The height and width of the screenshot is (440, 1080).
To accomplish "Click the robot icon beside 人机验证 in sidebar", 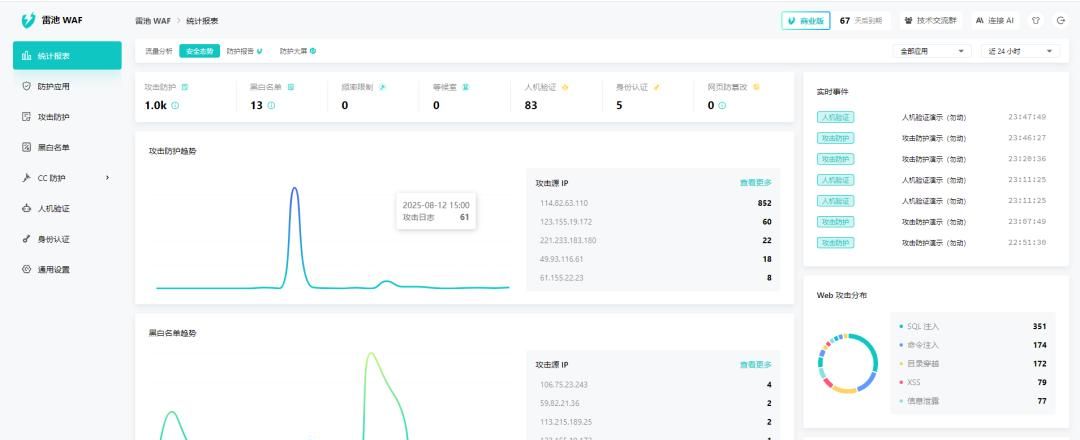I will point(26,208).
